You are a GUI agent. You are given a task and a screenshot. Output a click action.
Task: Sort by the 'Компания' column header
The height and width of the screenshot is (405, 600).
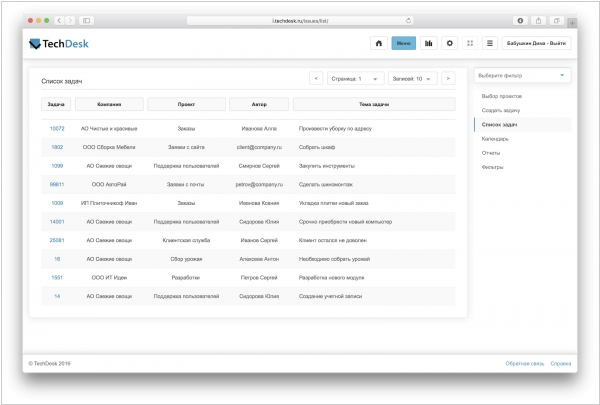pos(110,104)
